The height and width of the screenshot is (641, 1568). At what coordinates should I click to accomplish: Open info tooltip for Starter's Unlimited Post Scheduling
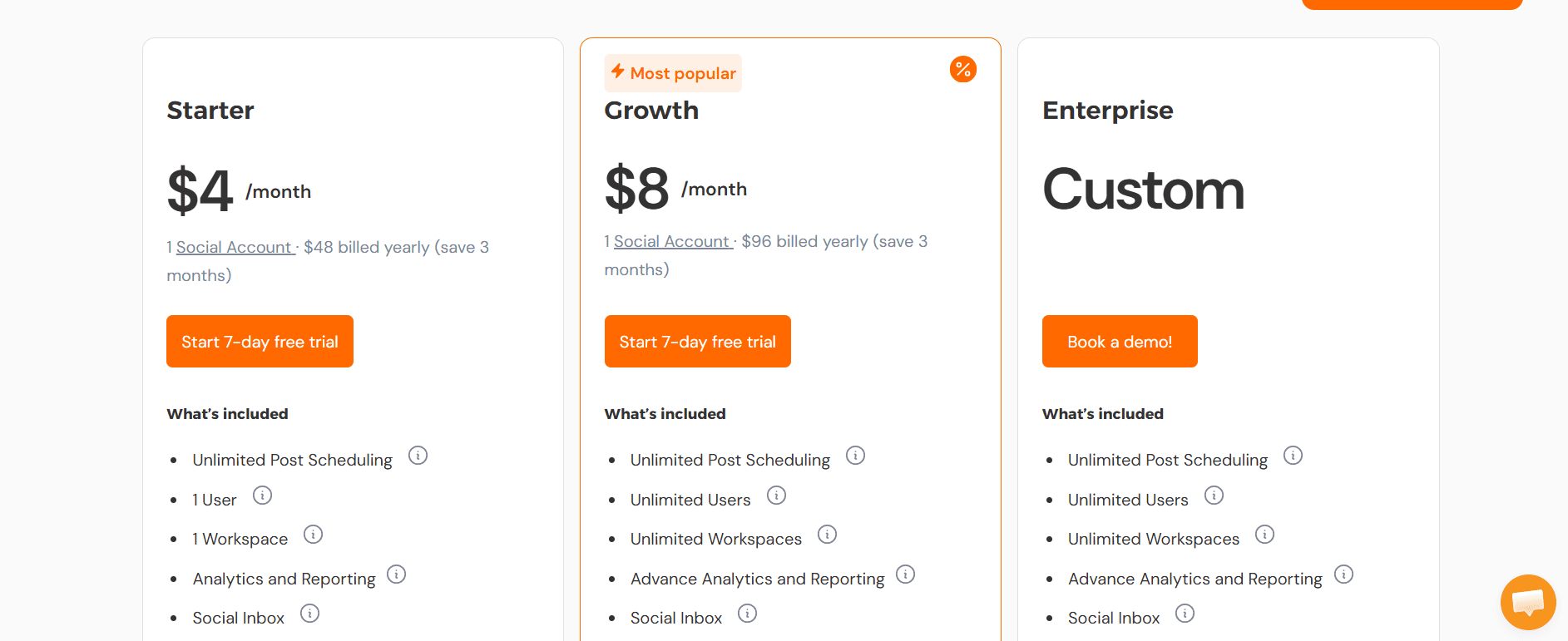tap(418, 456)
